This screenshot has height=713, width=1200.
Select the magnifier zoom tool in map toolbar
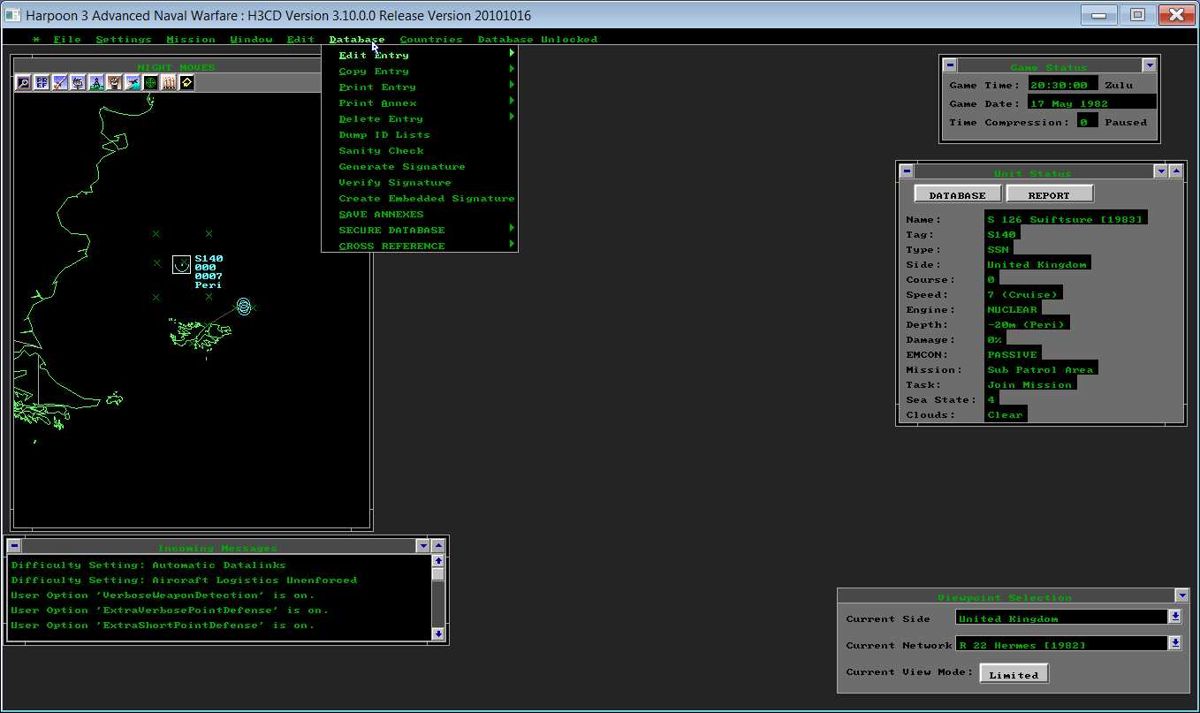pyautogui.click(x=24, y=82)
